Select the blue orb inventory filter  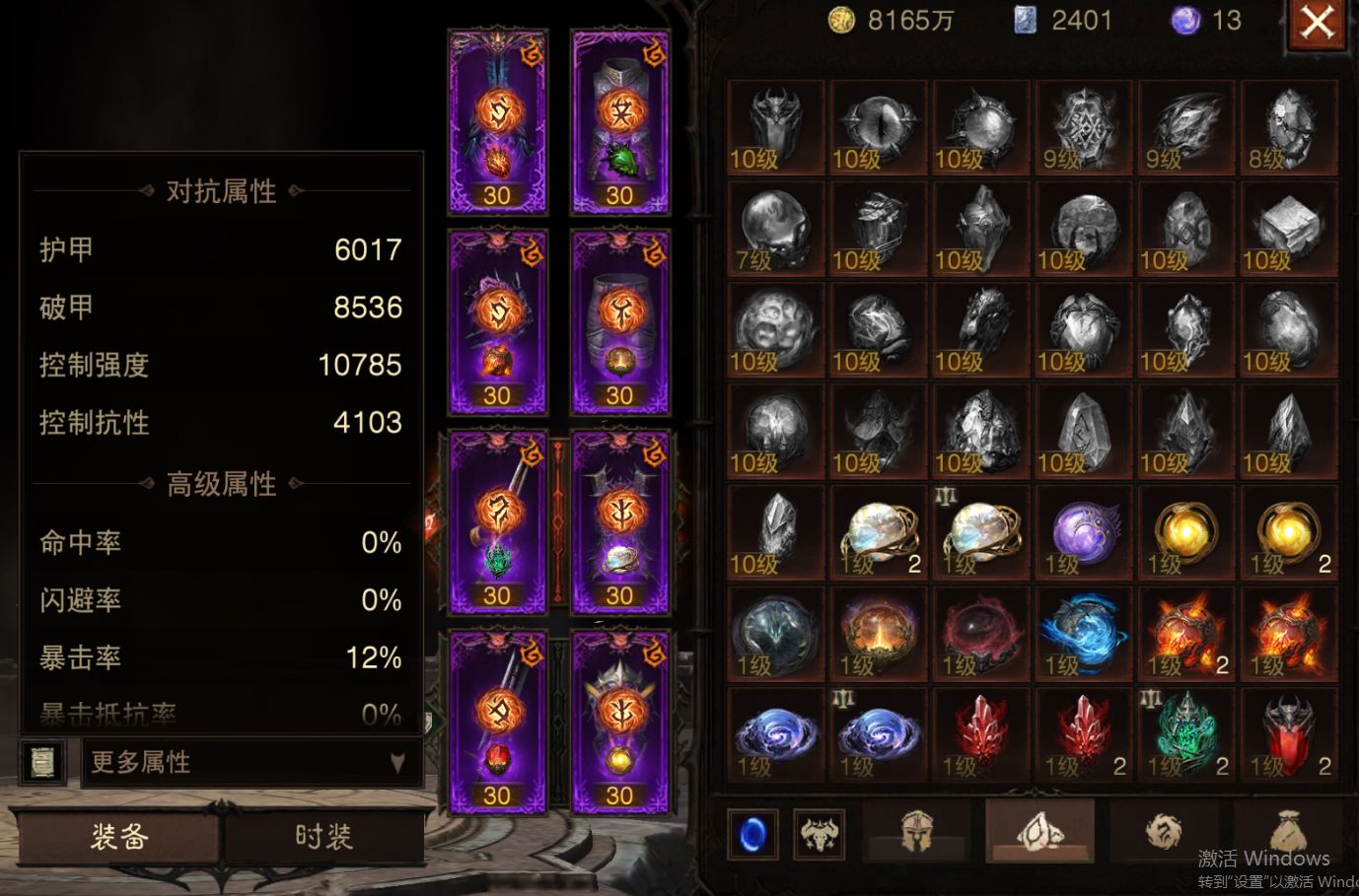pos(752,835)
